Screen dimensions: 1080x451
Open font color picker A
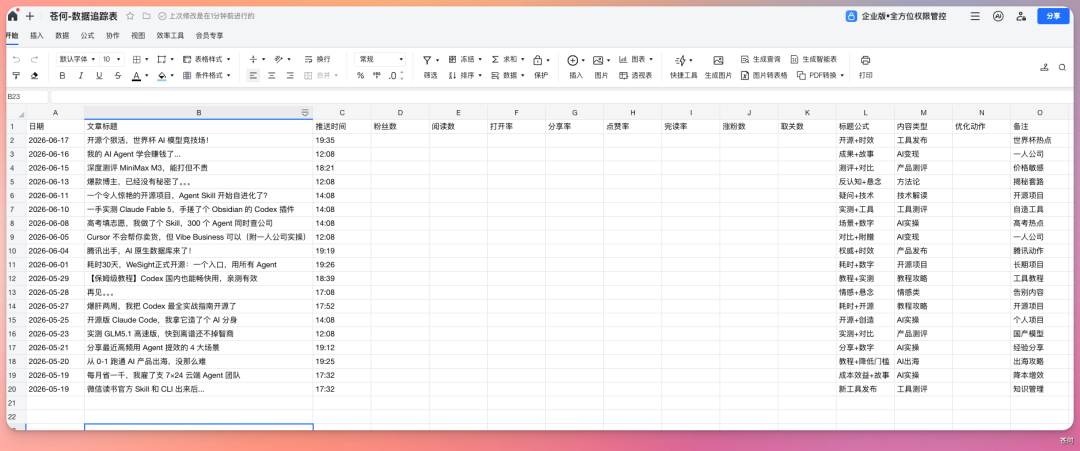[136, 76]
